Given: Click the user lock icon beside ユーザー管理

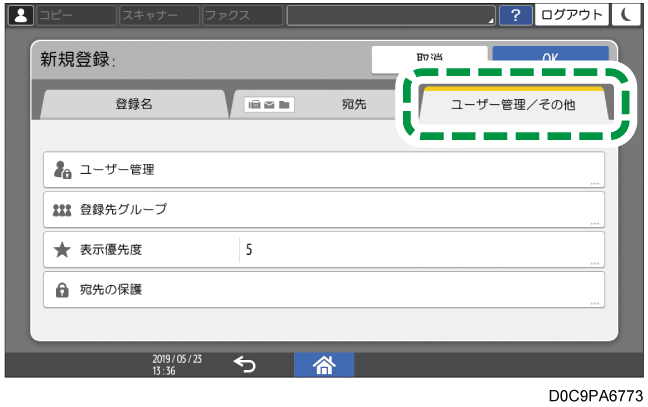Looking at the screenshot, I should 62,170.
